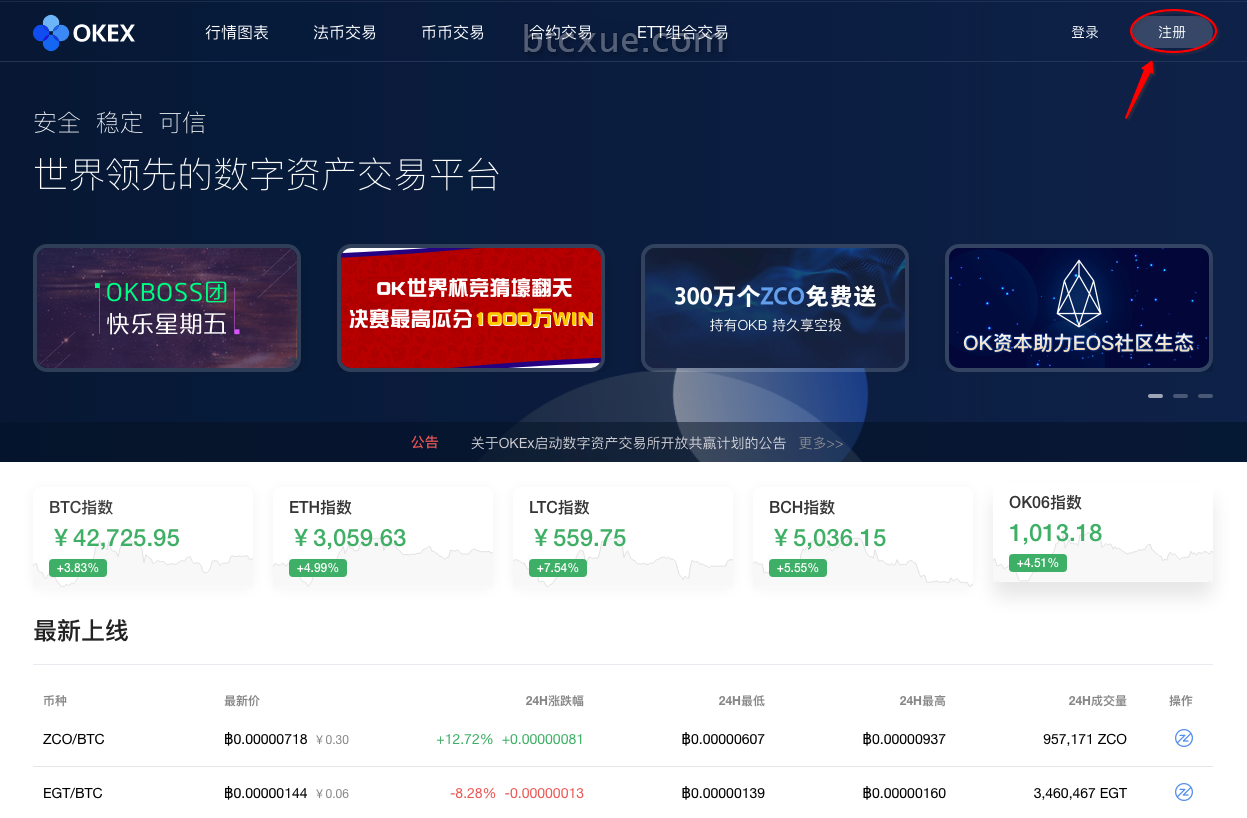Select 币币交易 navigation item
1247x818 pixels.
pyautogui.click(x=453, y=33)
